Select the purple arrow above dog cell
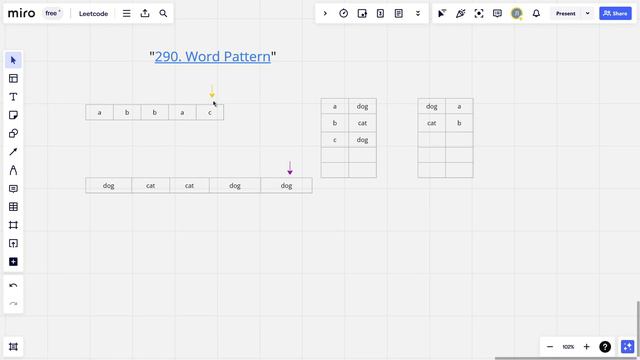The image size is (640, 360). pyautogui.click(x=290, y=168)
